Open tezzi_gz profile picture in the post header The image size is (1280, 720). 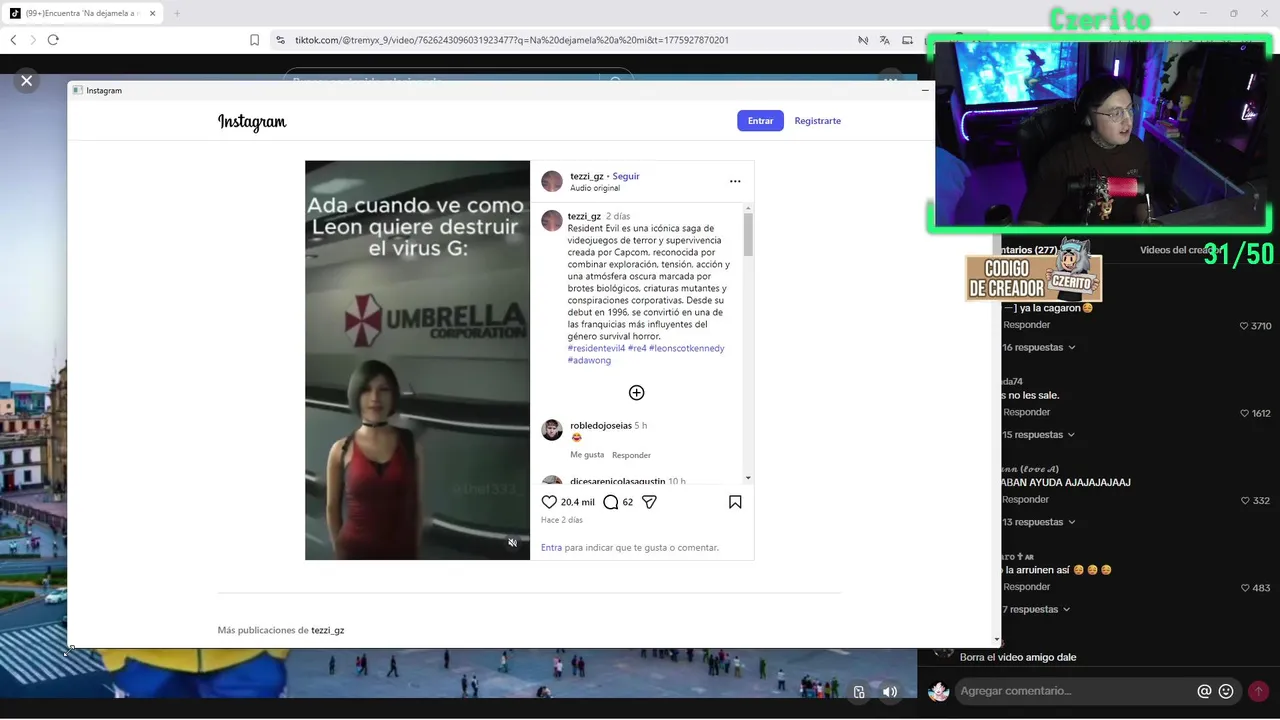552,181
